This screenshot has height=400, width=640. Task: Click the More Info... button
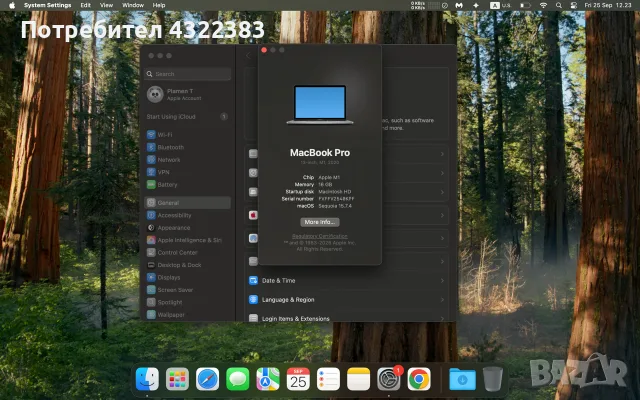pyautogui.click(x=320, y=222)
